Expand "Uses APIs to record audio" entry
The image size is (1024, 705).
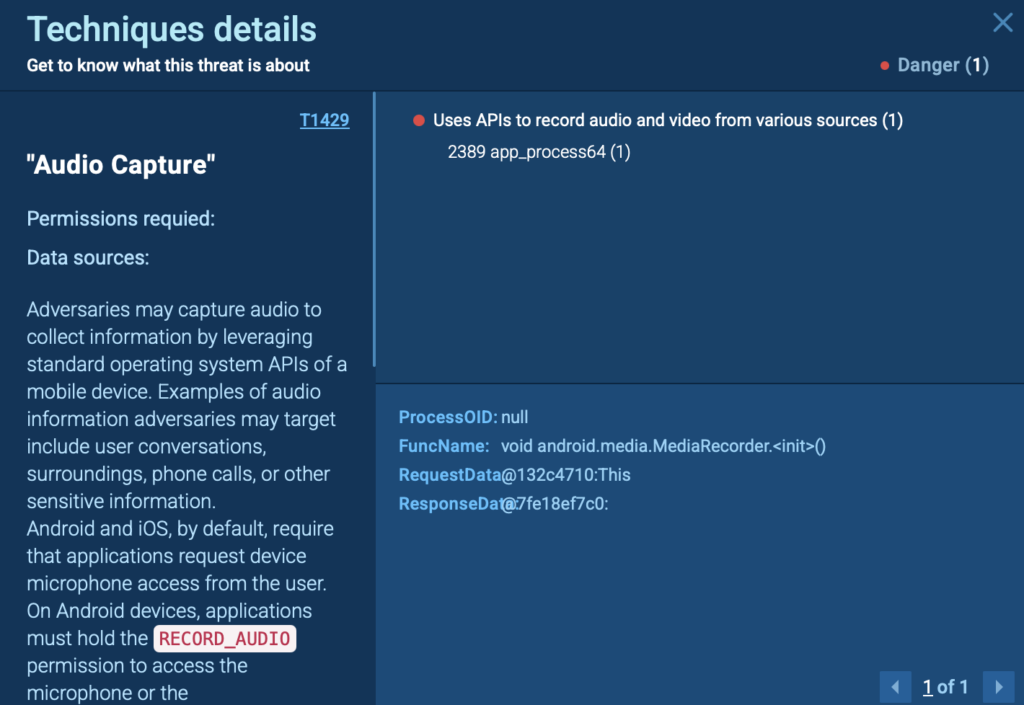(667, 121)
